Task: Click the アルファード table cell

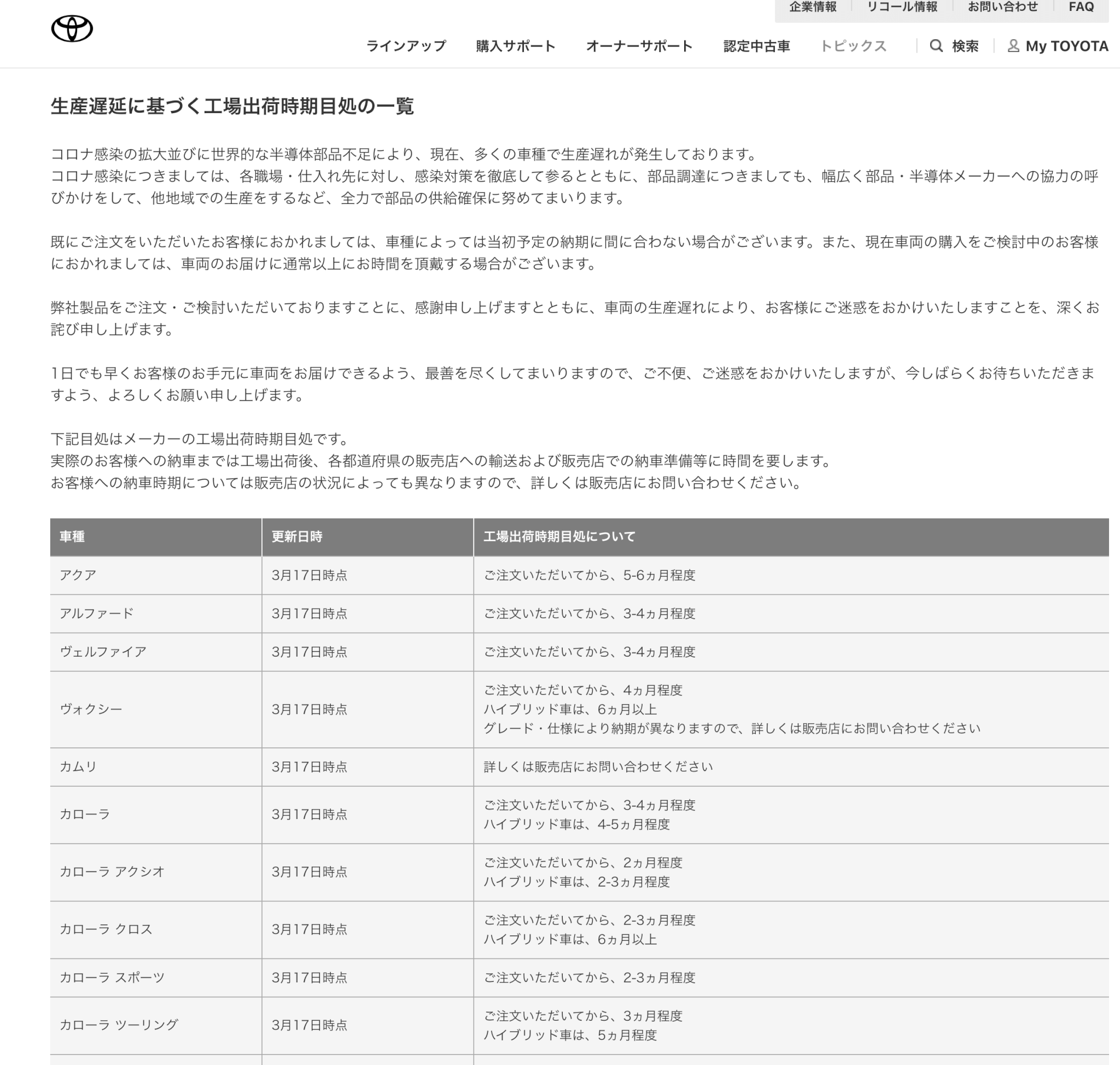Action: click(x=156, y=613)
